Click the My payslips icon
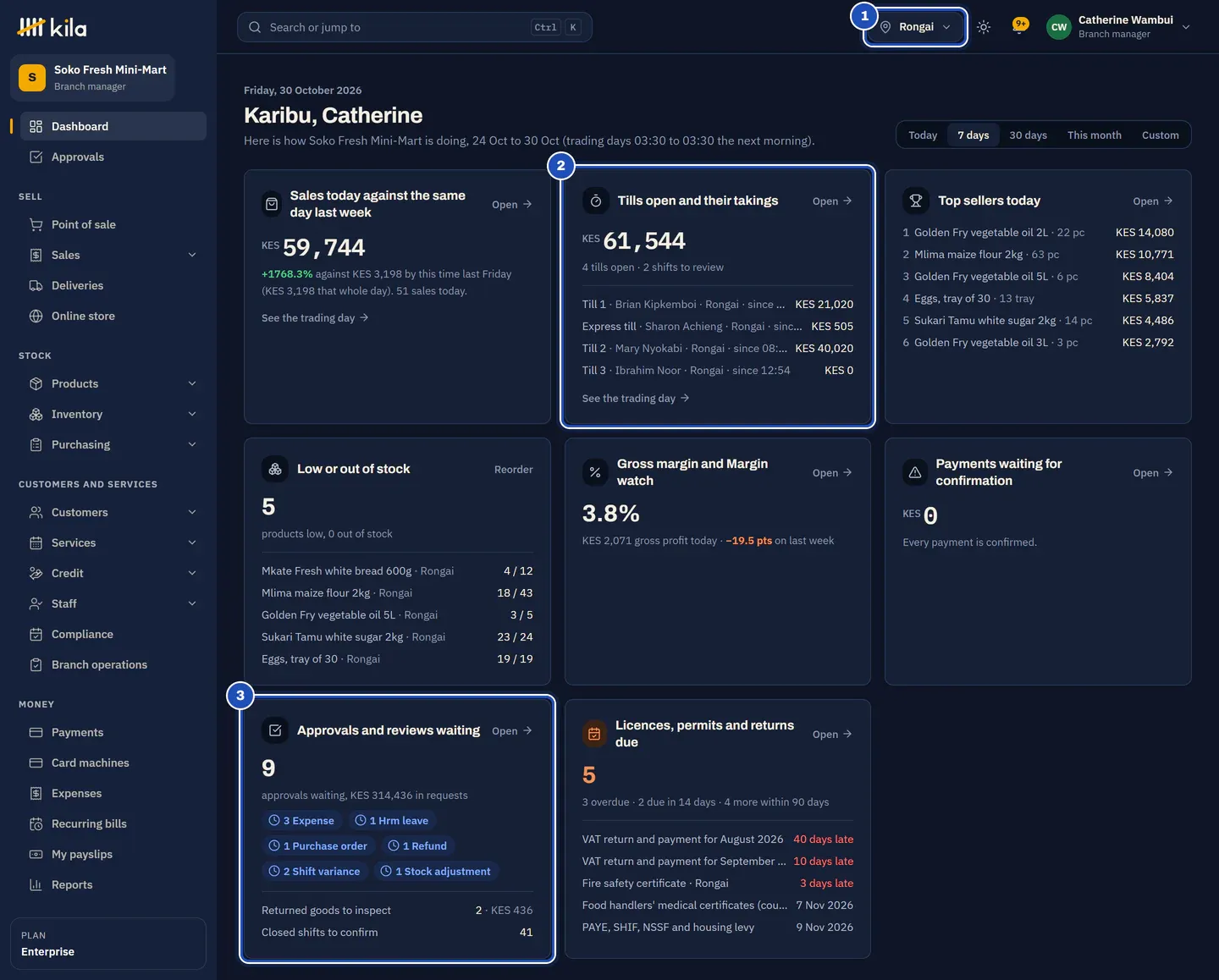 pos(36,854)
